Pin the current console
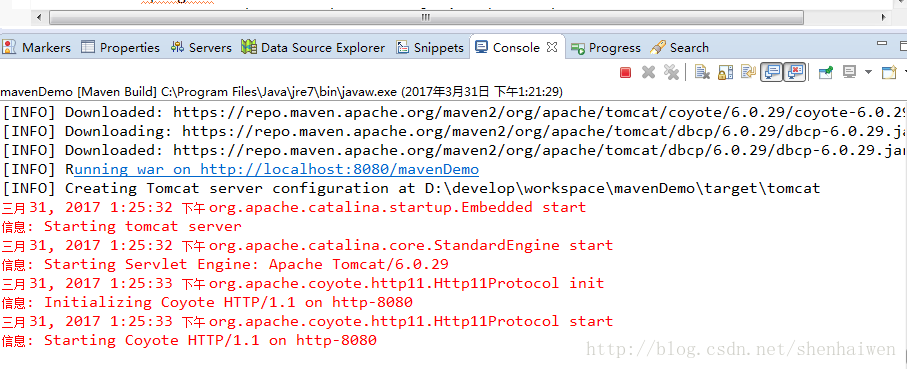Viewport: 907px width, 369px height. (825, 72)
